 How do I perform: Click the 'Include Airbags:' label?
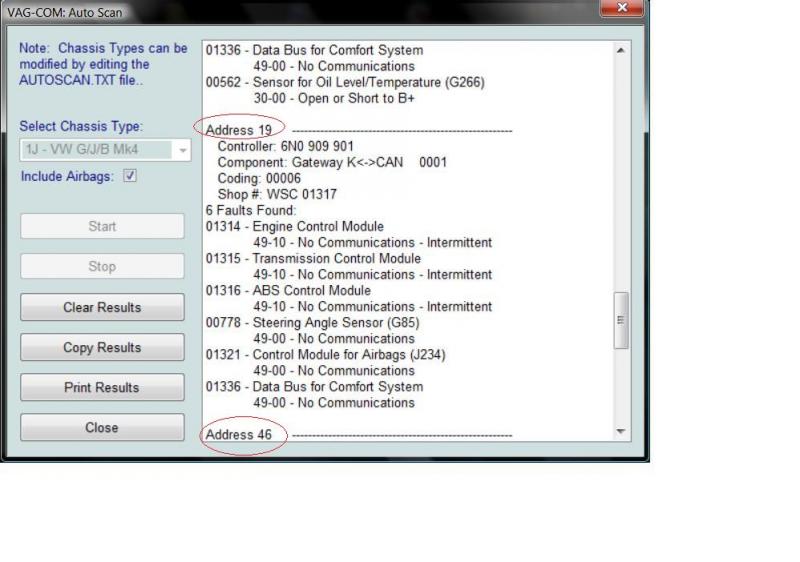pos(67,176)
